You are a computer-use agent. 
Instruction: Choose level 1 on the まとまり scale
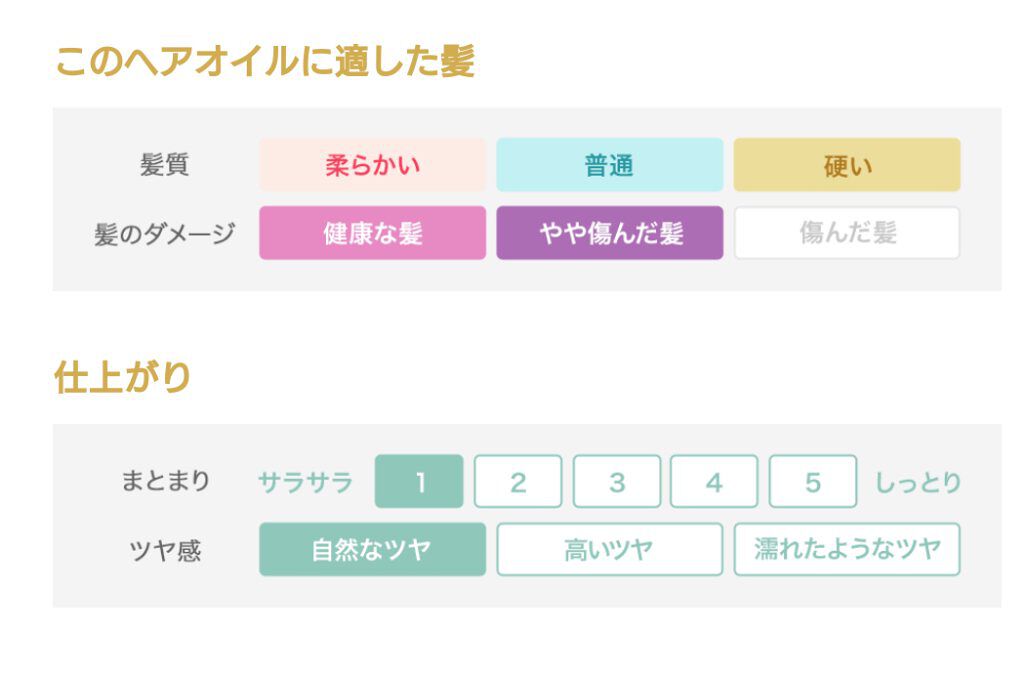click(x=419, y=482)
